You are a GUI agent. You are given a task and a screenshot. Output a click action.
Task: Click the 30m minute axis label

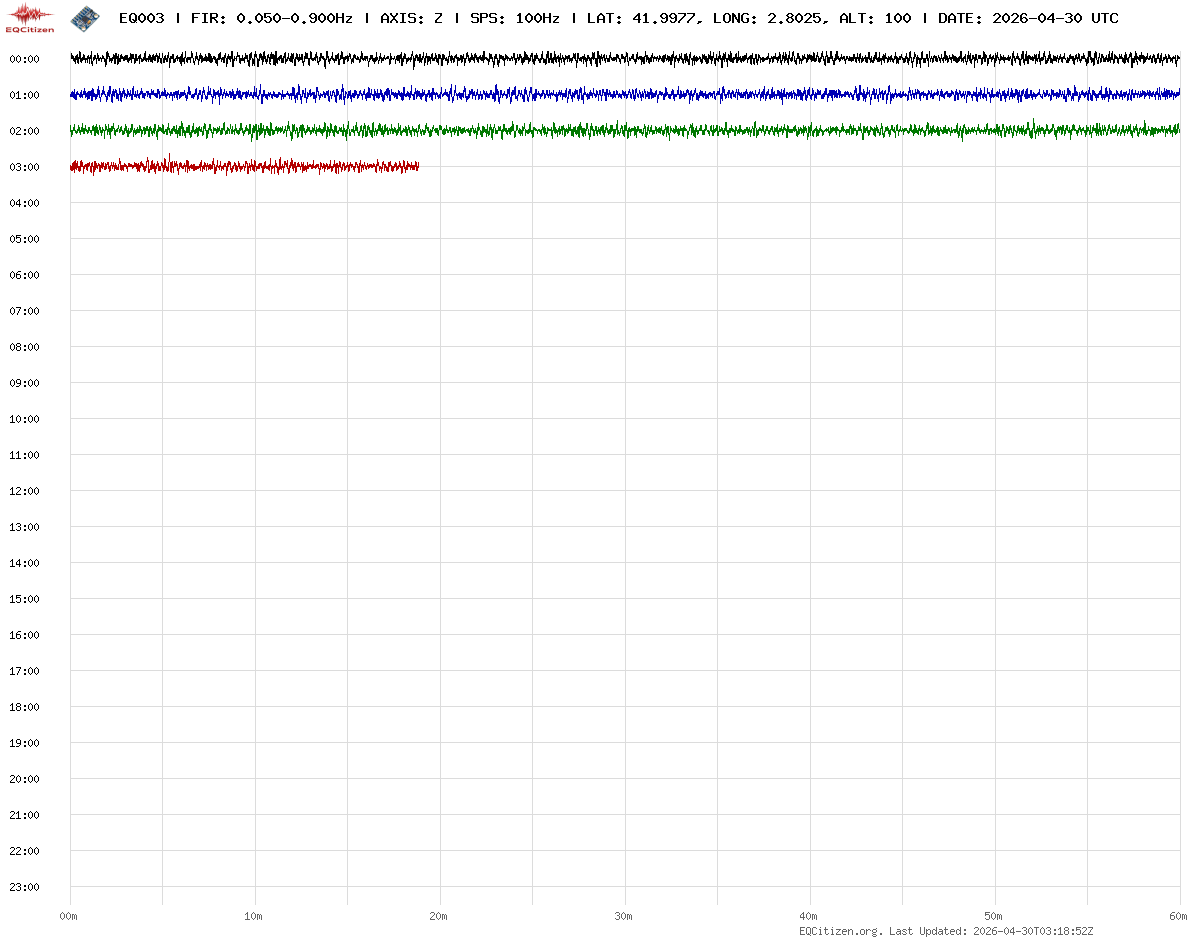pos(624,916)
